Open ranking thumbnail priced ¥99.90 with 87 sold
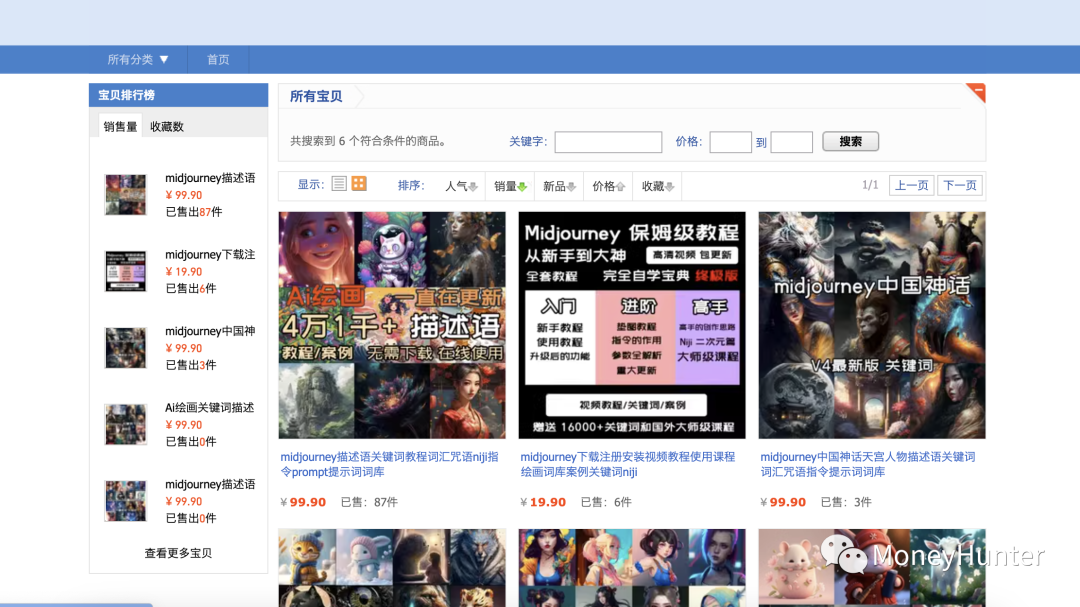The image size is (1080, 607). click(125, 194)
